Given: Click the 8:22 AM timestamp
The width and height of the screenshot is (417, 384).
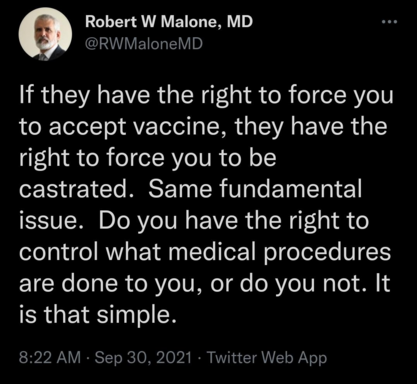Looking at the screenshot, I should point(50,358).
